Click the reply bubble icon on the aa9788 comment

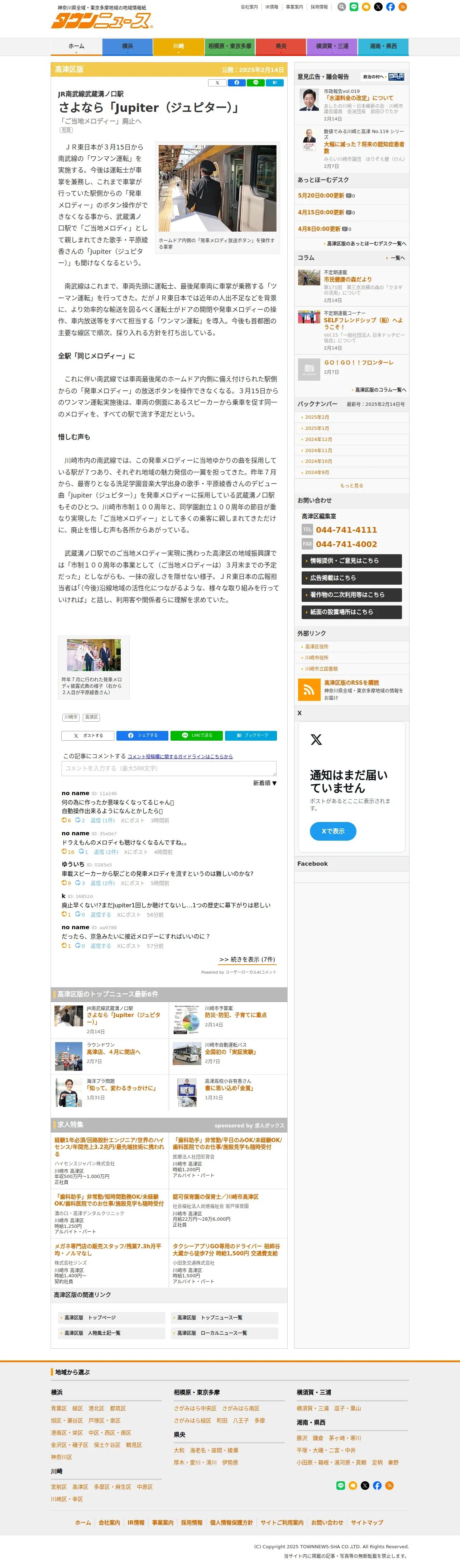tap(77, 945)
